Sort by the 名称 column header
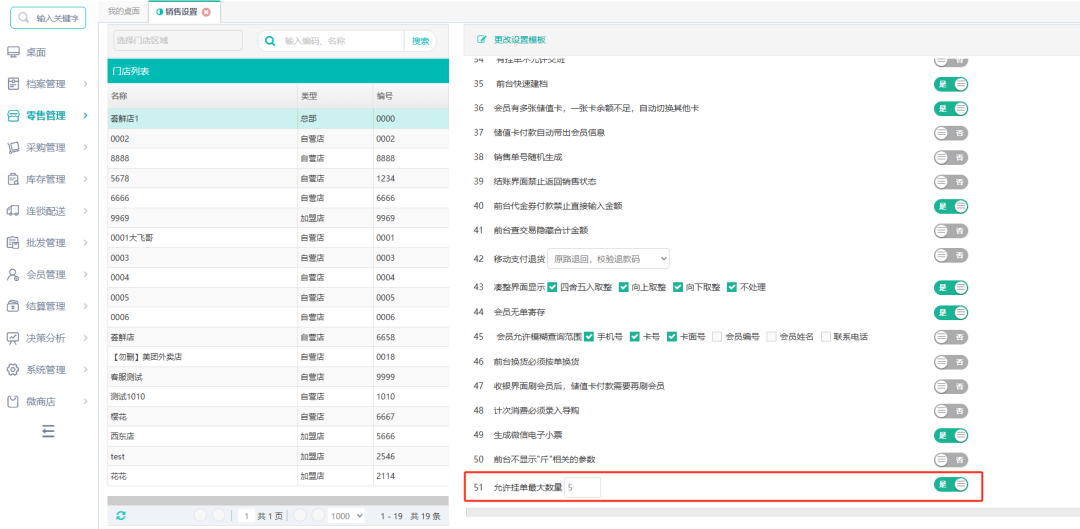Screen dimensions: 1080x529 coord(202,96)
